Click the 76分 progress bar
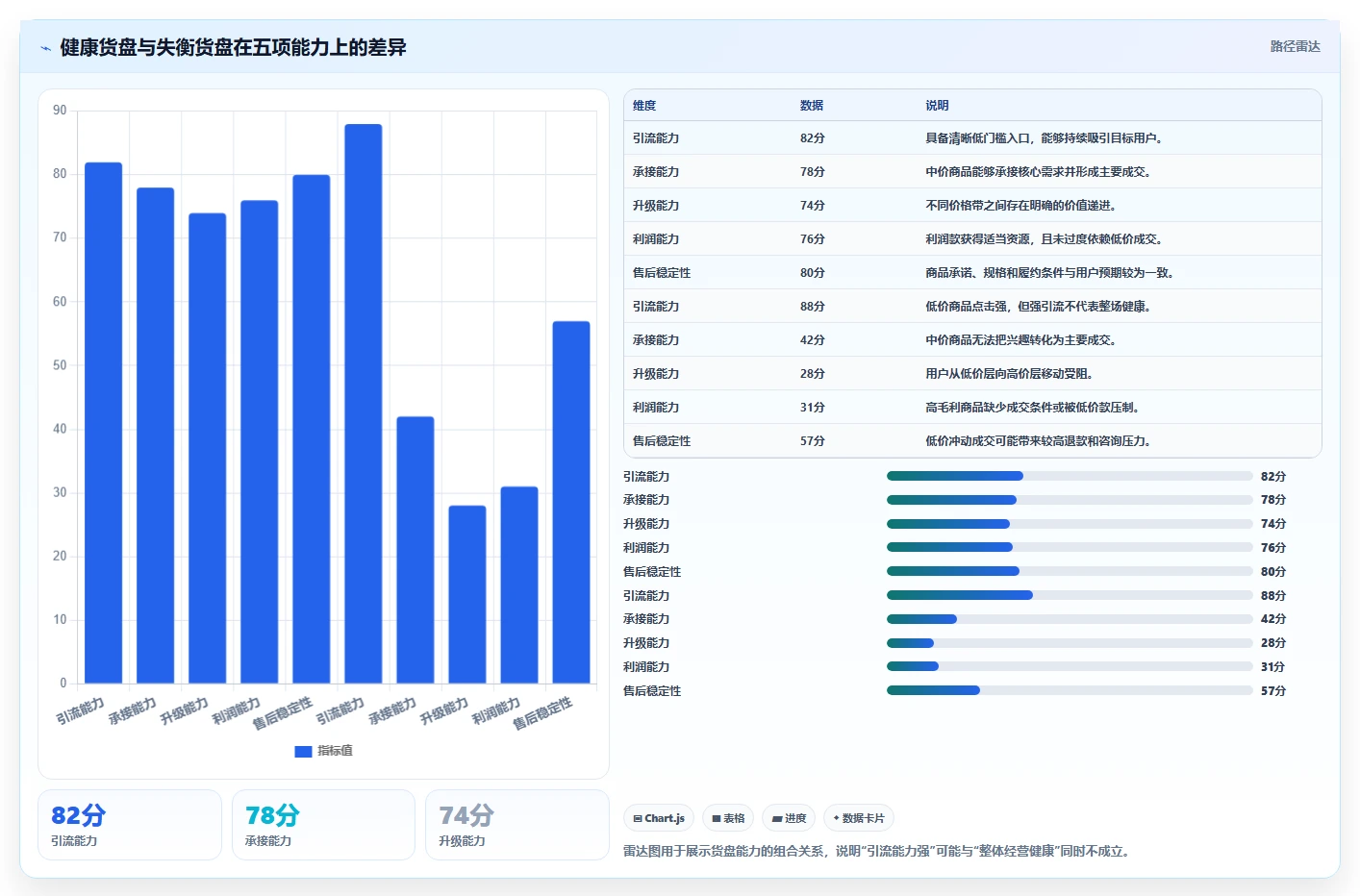The image size is (1360, 896). click(1070, 547)
